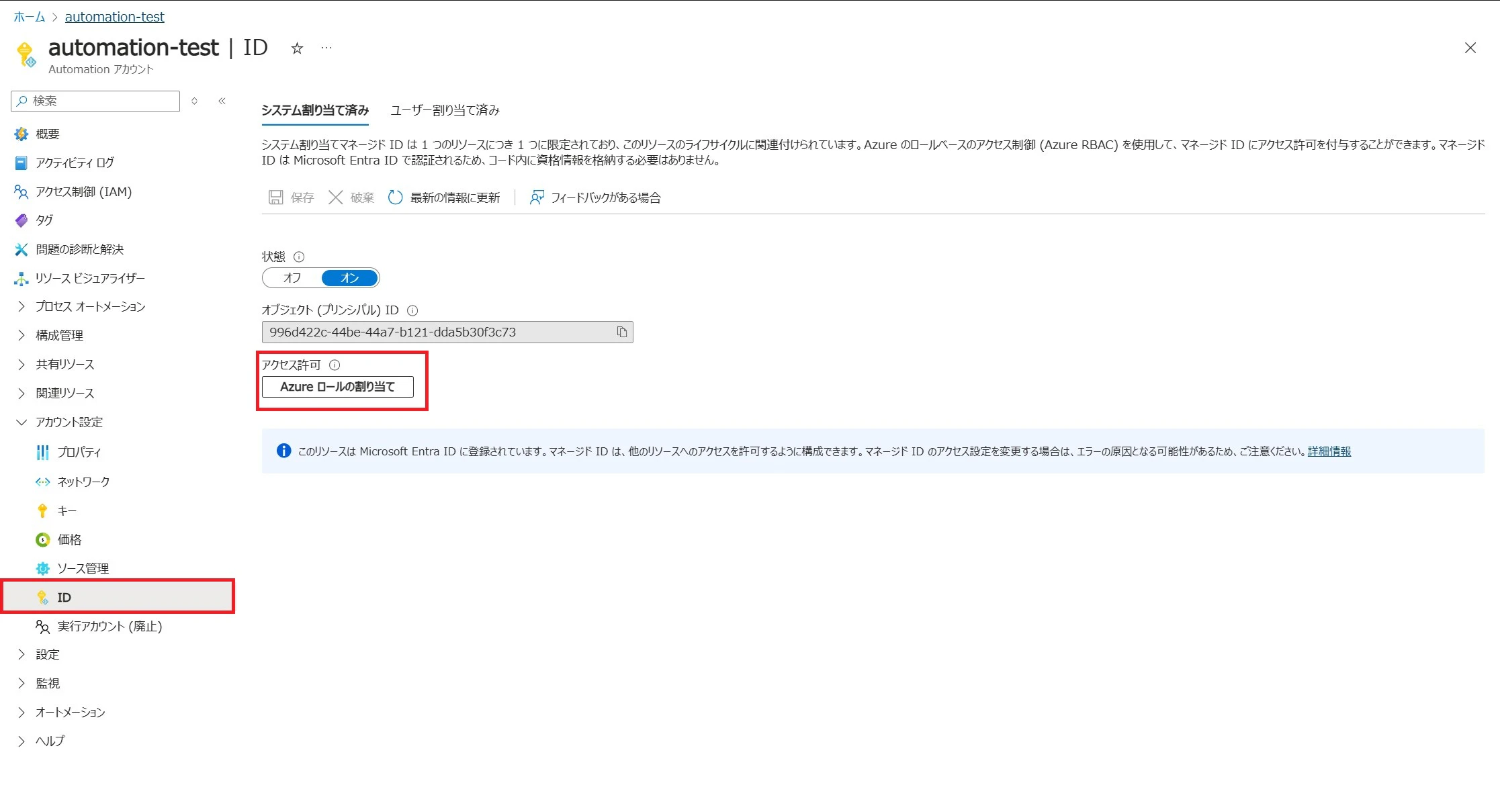
Task: Click the リソース ビジュアライザー icon
Action: [x=21, y=278]
